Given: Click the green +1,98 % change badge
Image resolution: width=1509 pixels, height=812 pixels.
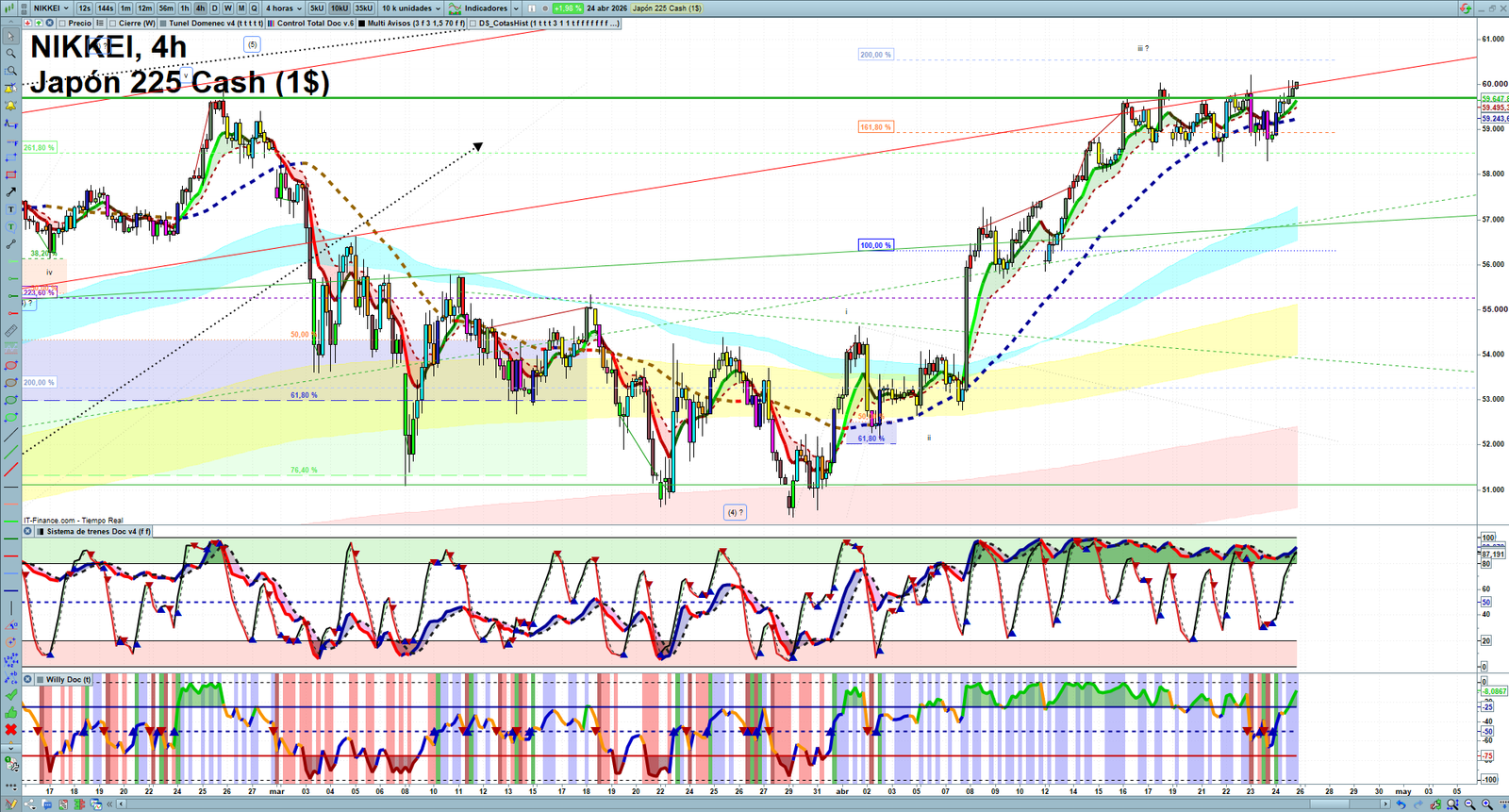Looking at the screenshot, I should (567, 8).
